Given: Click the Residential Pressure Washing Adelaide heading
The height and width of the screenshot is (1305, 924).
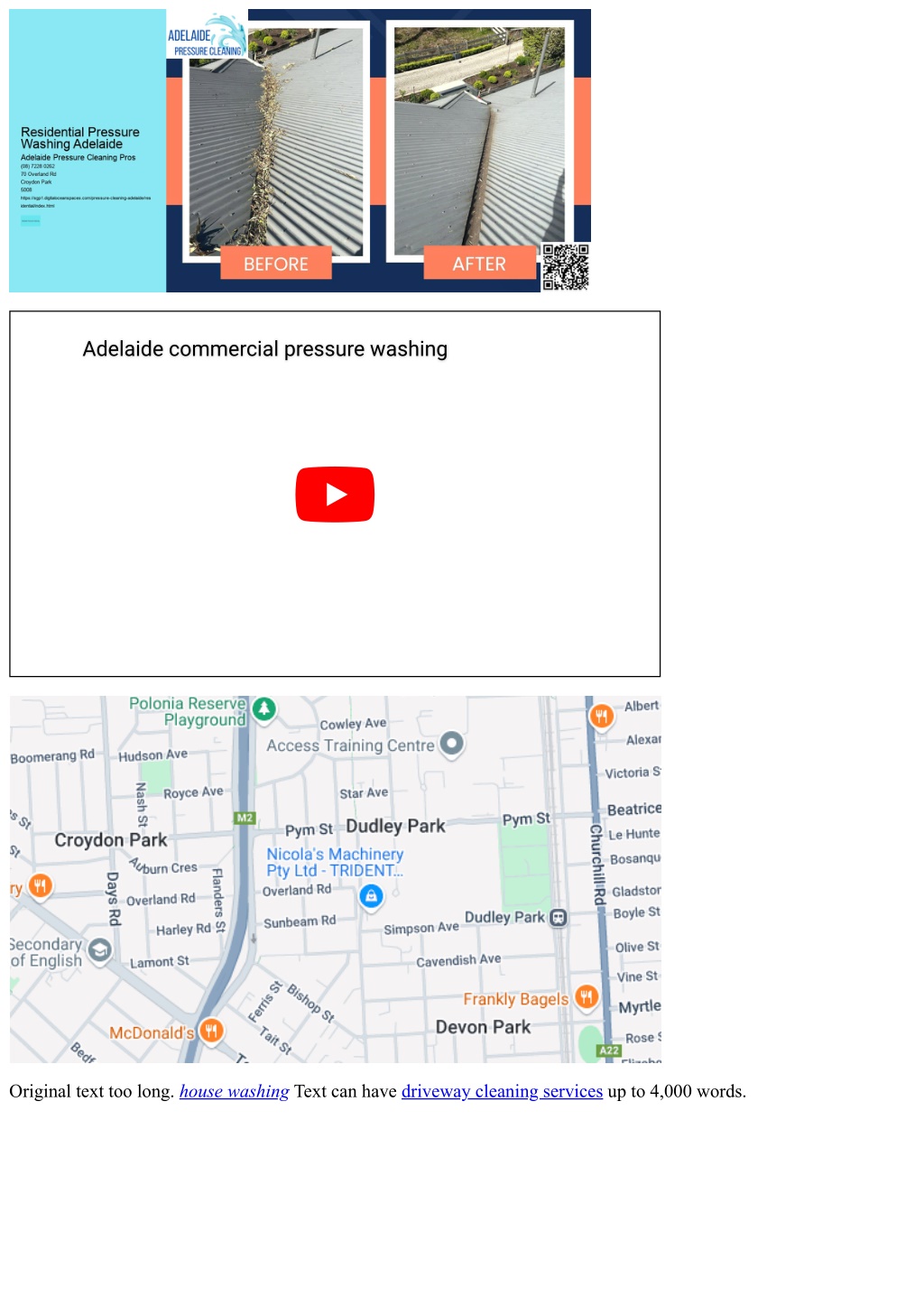Looking at the screenshot, I should [80, 138].
